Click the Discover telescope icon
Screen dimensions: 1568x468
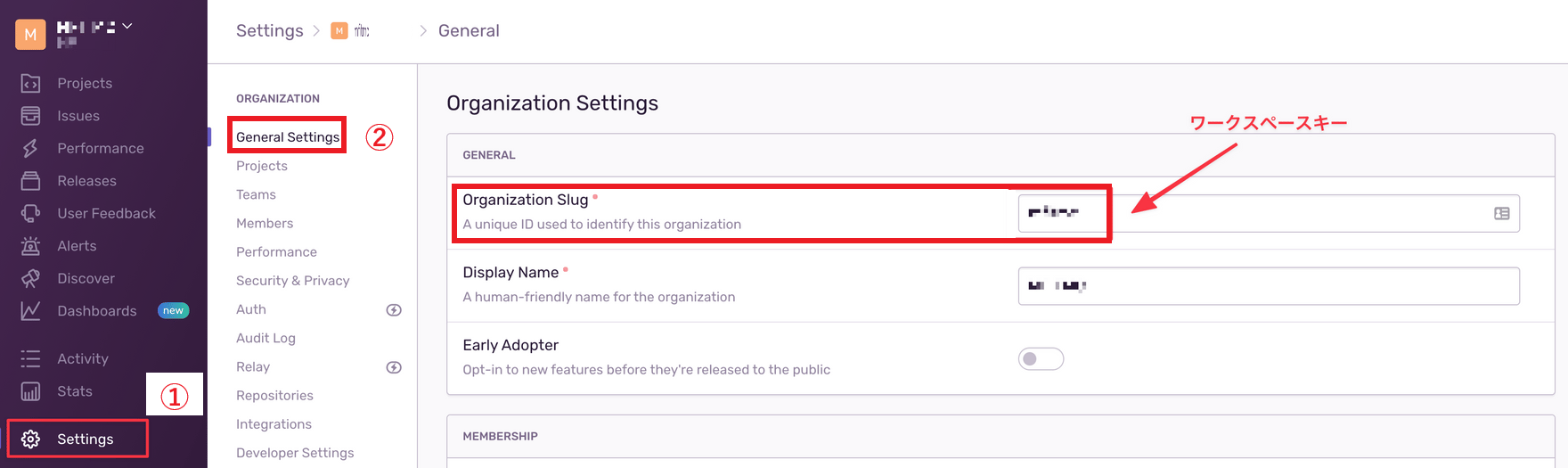pos(30,278)
